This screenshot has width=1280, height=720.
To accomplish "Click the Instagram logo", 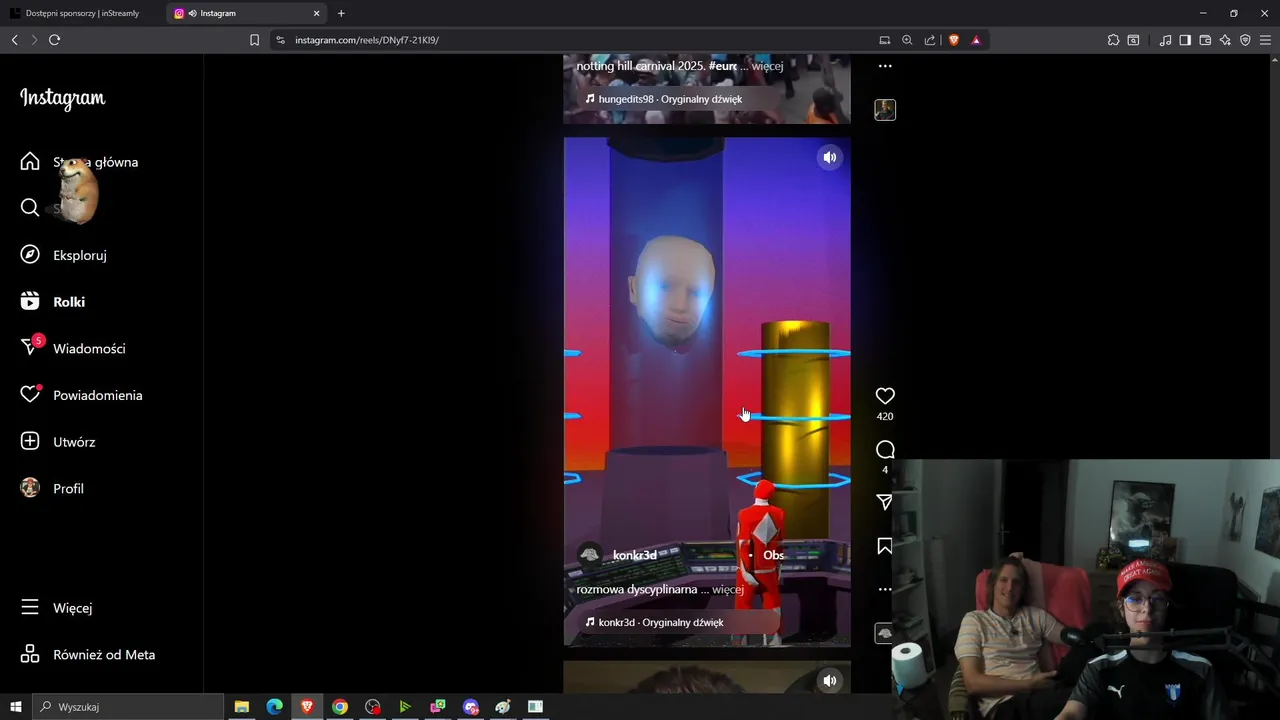I will click(62, 98).
